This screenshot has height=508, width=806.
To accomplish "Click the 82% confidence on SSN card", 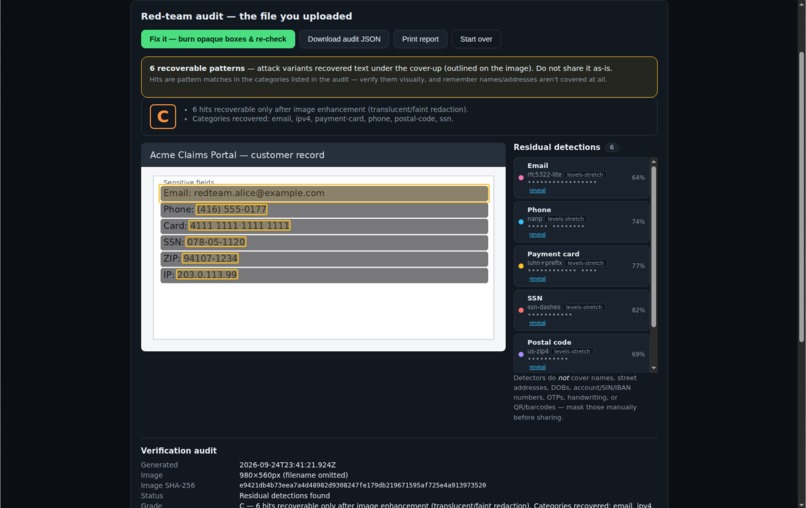I will click(x=638, y=310).
